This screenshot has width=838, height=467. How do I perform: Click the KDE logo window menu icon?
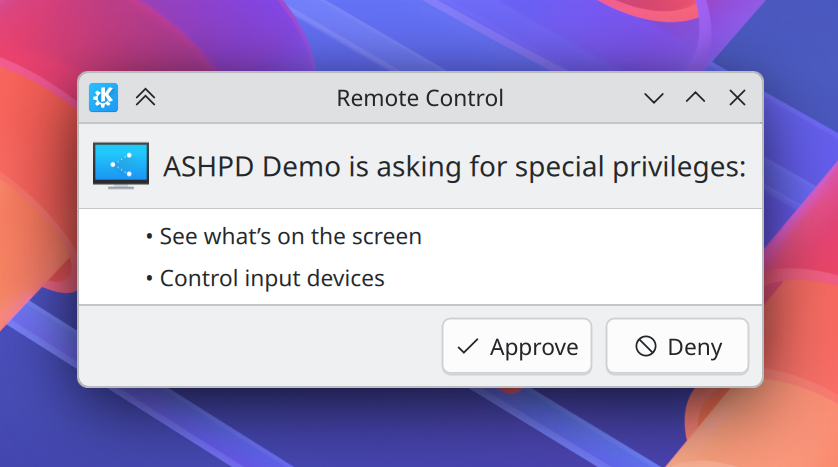tap(103, 97)
